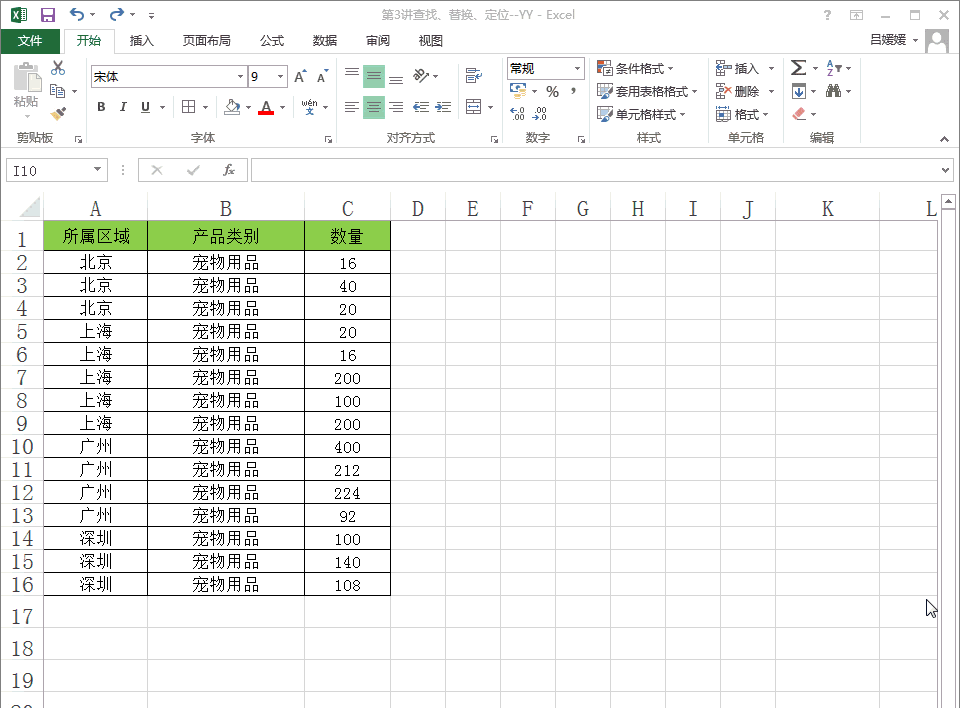
Task: Click the Increase Font Size icon
Action: tap(300, 77)
